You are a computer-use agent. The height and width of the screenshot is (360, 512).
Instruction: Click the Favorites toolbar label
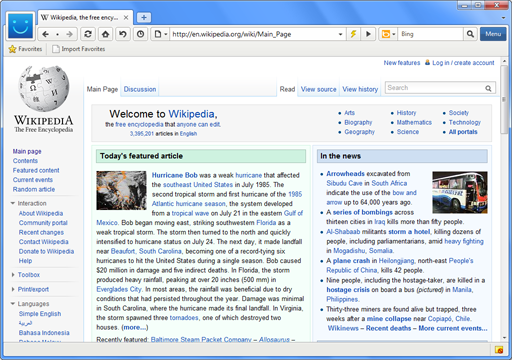[30, 49]
